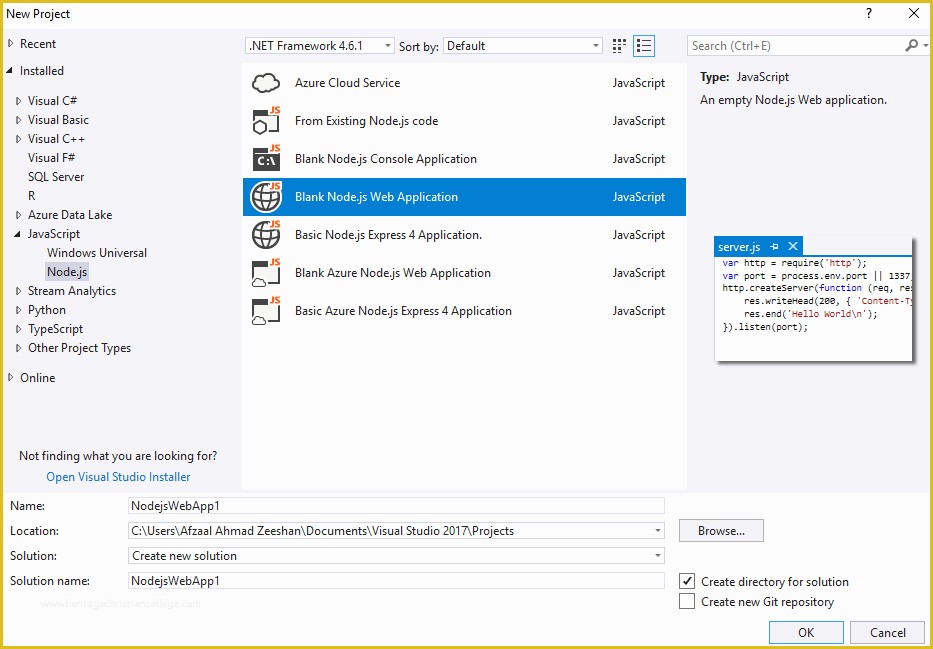Image resolution: width=933 pixels, height=649 pixels.
Task: Confirm with the OK button
Action: click(x=806, y=632)
